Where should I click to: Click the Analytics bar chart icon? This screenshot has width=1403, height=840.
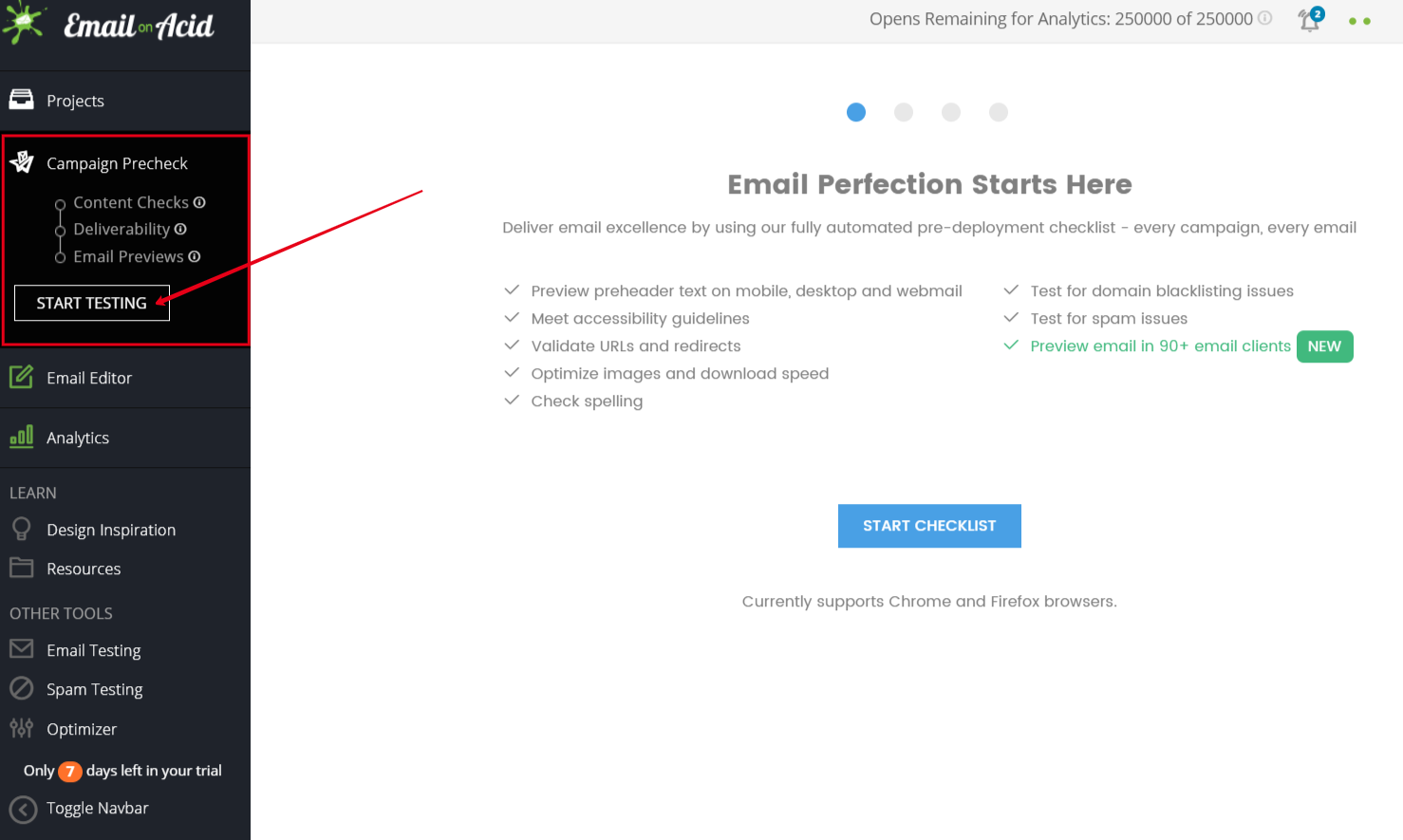coord(21,437)
